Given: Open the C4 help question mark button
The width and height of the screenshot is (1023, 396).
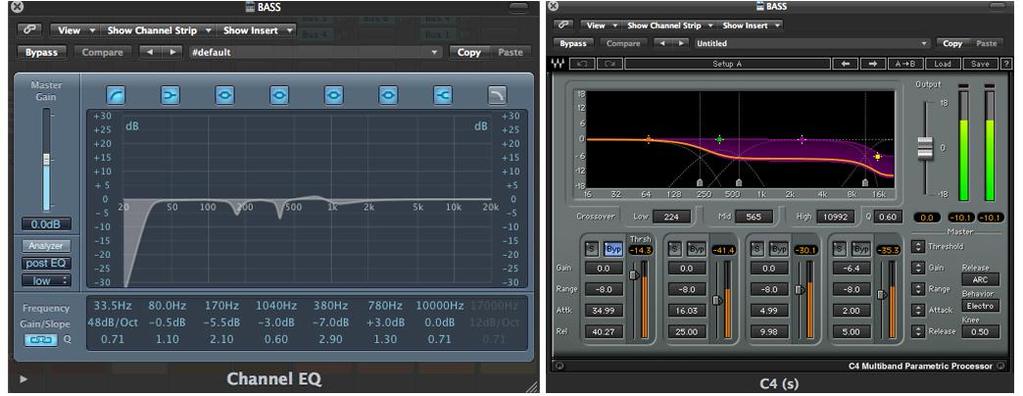Looking at the screenshot, I should [1007, 64].
